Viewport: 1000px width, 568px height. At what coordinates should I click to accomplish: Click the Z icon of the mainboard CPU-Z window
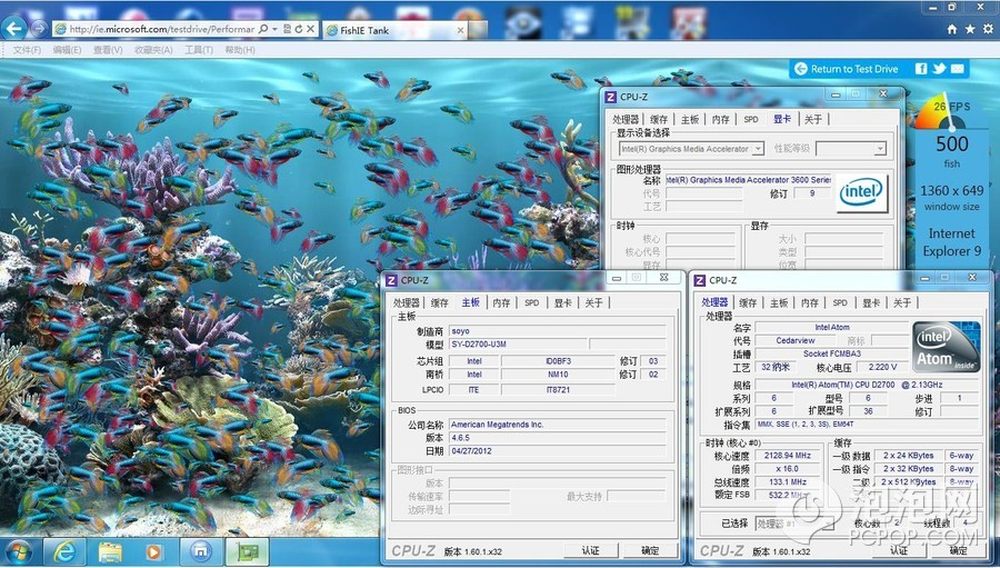(392, 280)
